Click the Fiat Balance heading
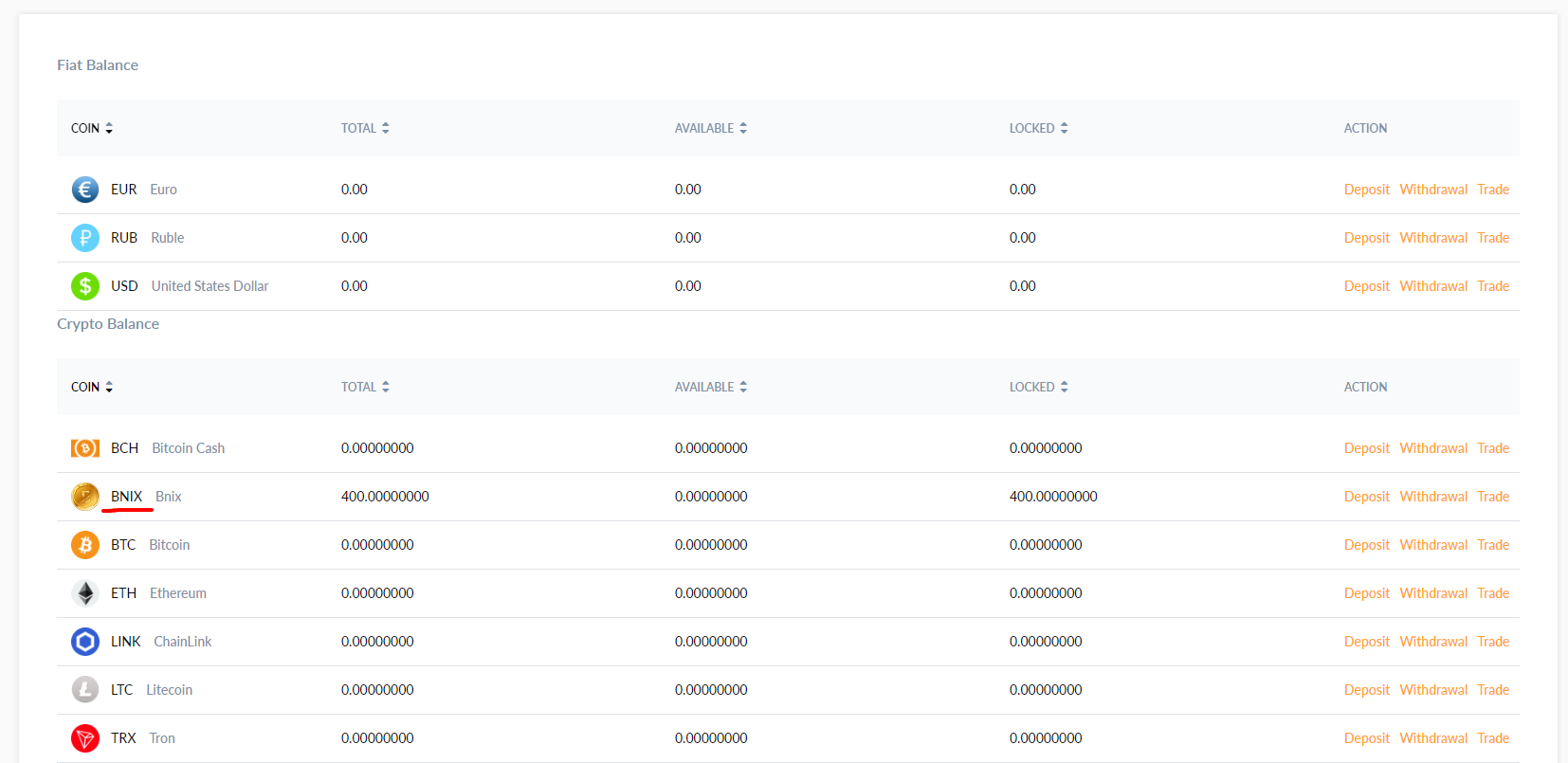The width and height of the screenshot is (1568, 763). [98, 65]
